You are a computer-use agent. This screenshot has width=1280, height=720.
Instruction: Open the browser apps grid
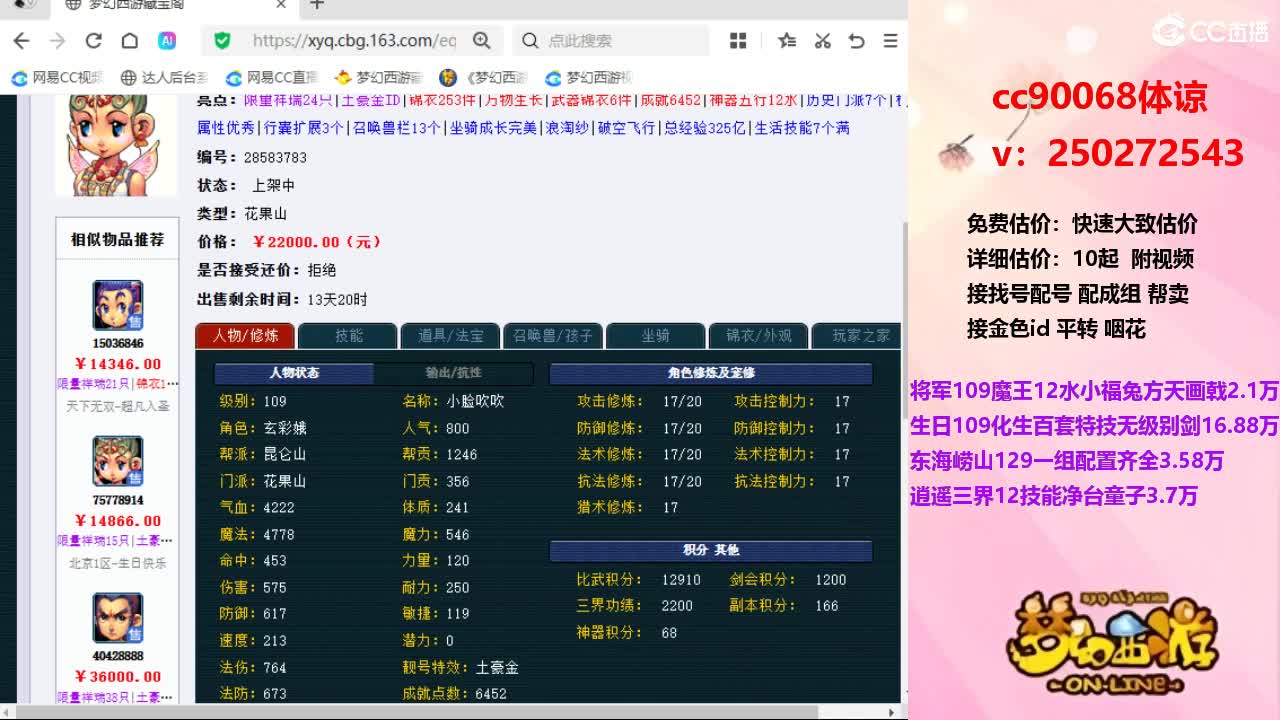738,41
